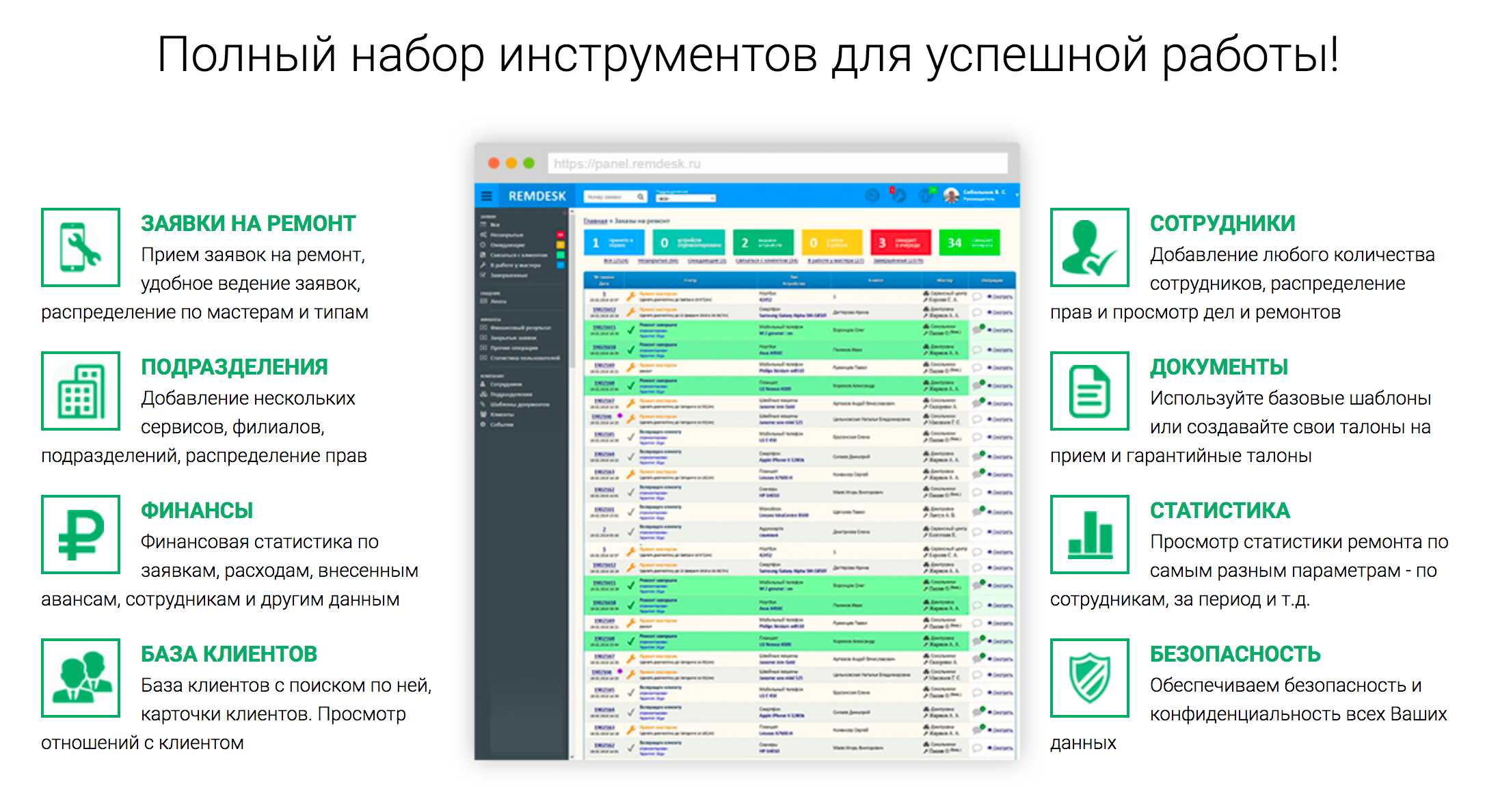The height and width of the screenshot is (812, 1485).
Task: Click the blue status tile showing 1
Action: (x=613, y=243)
